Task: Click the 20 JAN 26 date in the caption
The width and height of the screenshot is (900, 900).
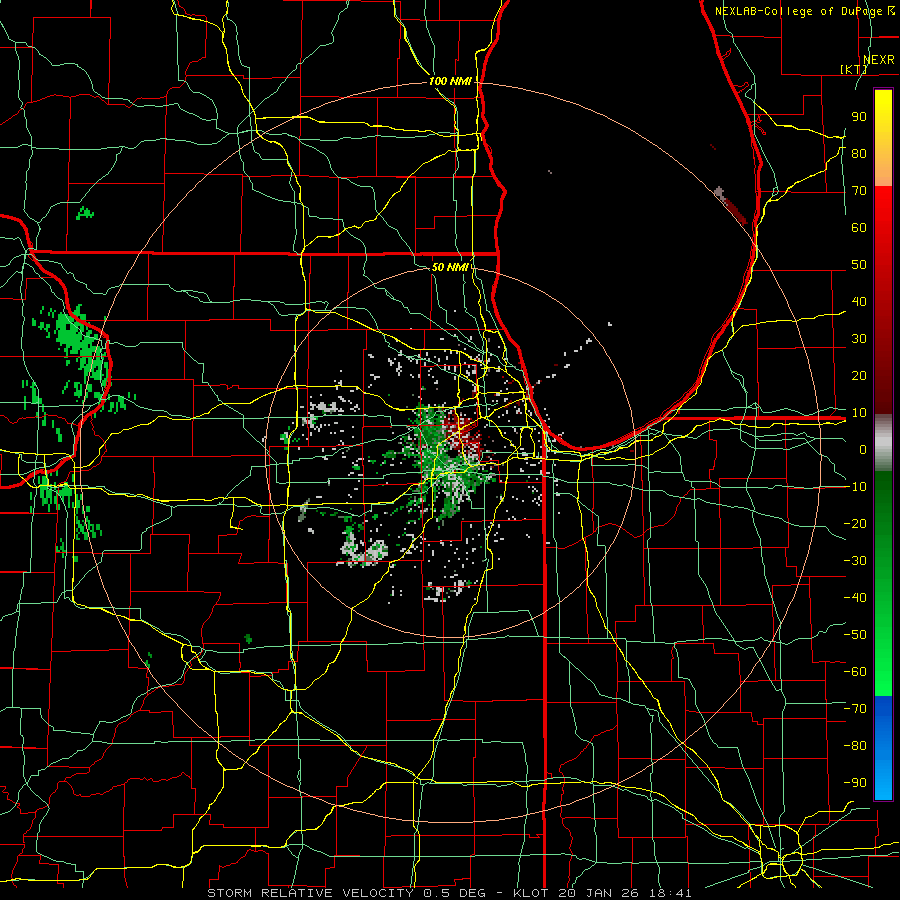Action: point(599,893)
